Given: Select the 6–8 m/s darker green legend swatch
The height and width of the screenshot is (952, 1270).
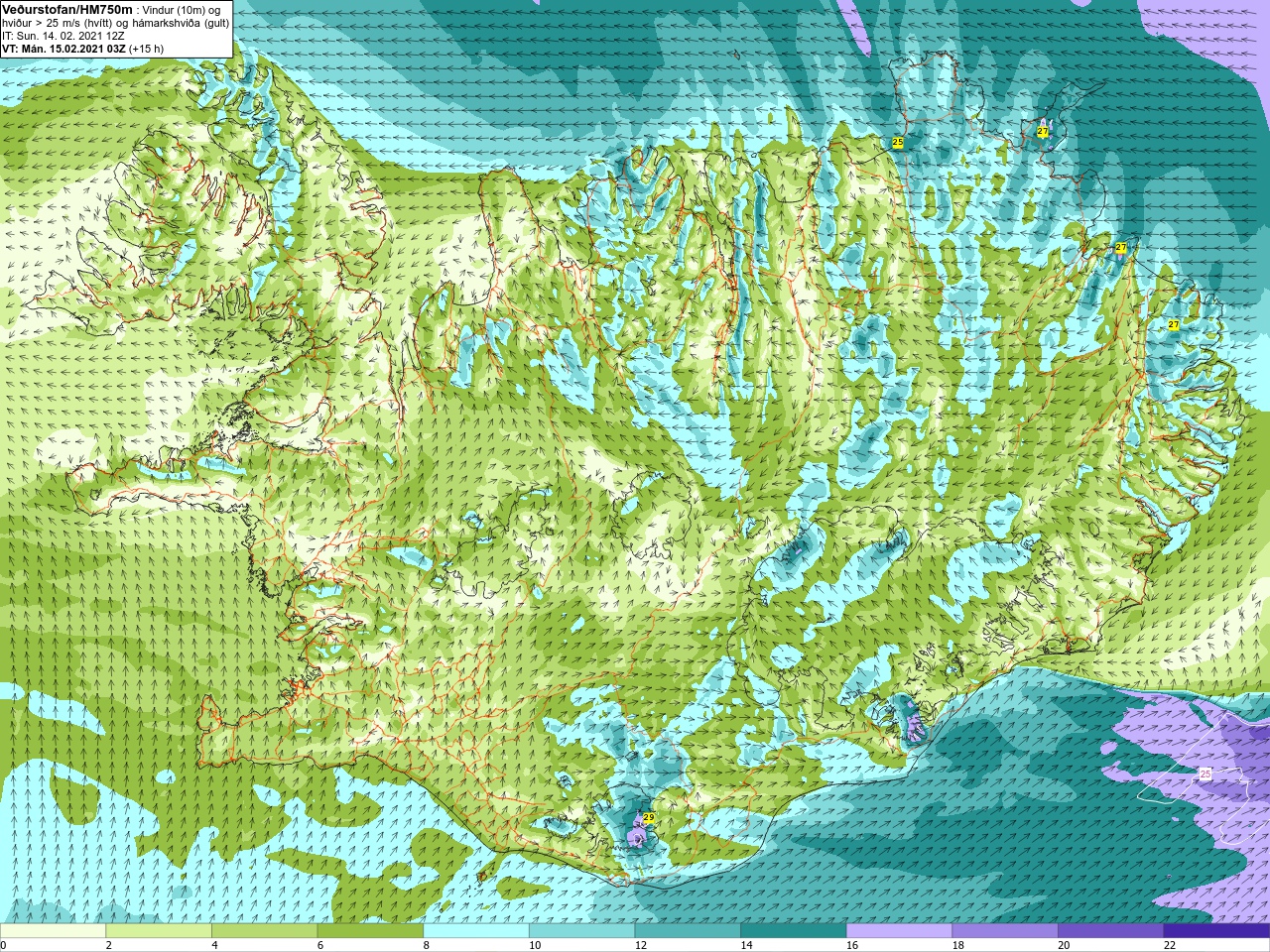Looking at the screenshot, I should [x=370, y=931].
